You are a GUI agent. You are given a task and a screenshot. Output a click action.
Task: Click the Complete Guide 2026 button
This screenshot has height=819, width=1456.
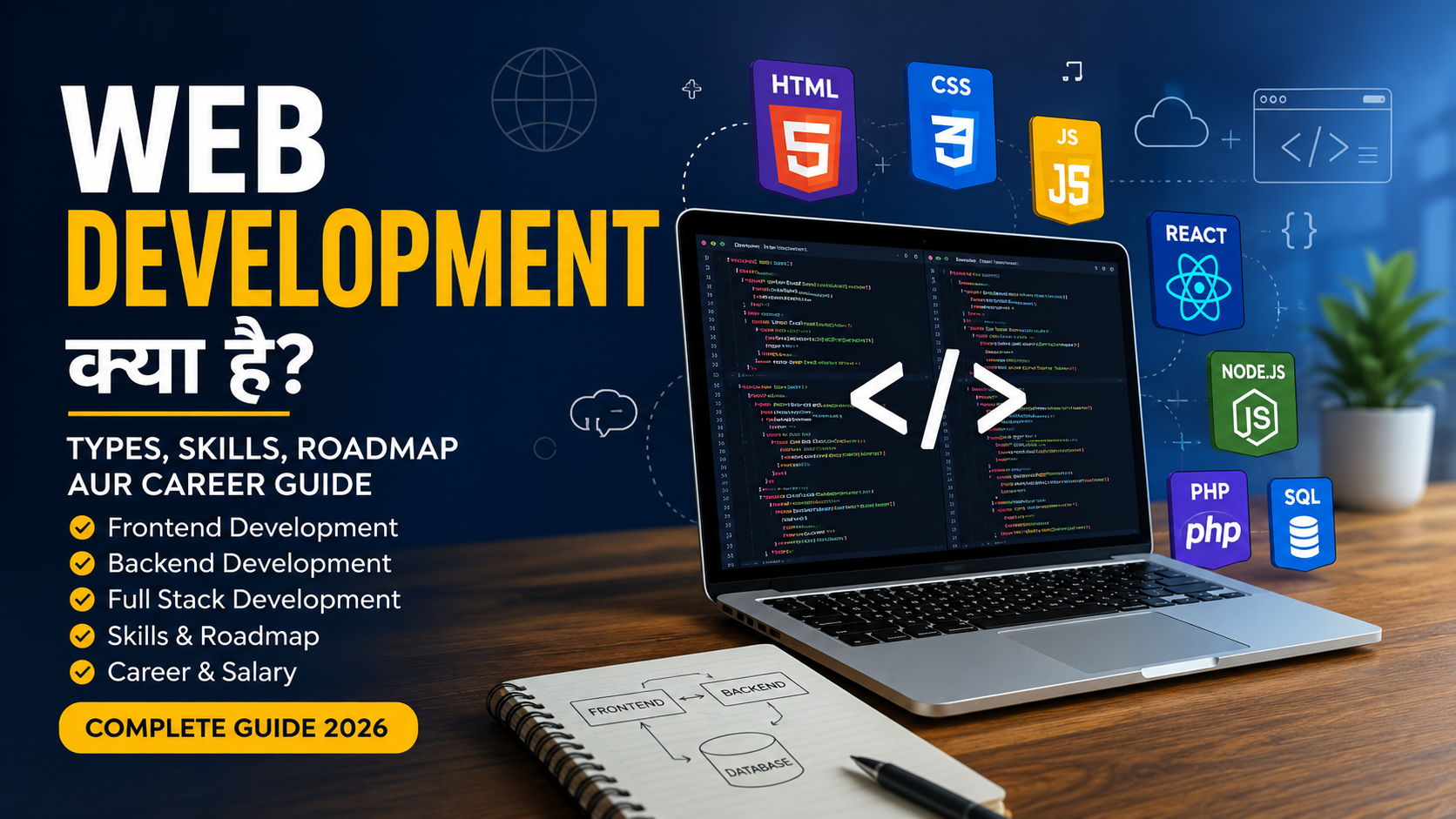(x=238, y=728)
